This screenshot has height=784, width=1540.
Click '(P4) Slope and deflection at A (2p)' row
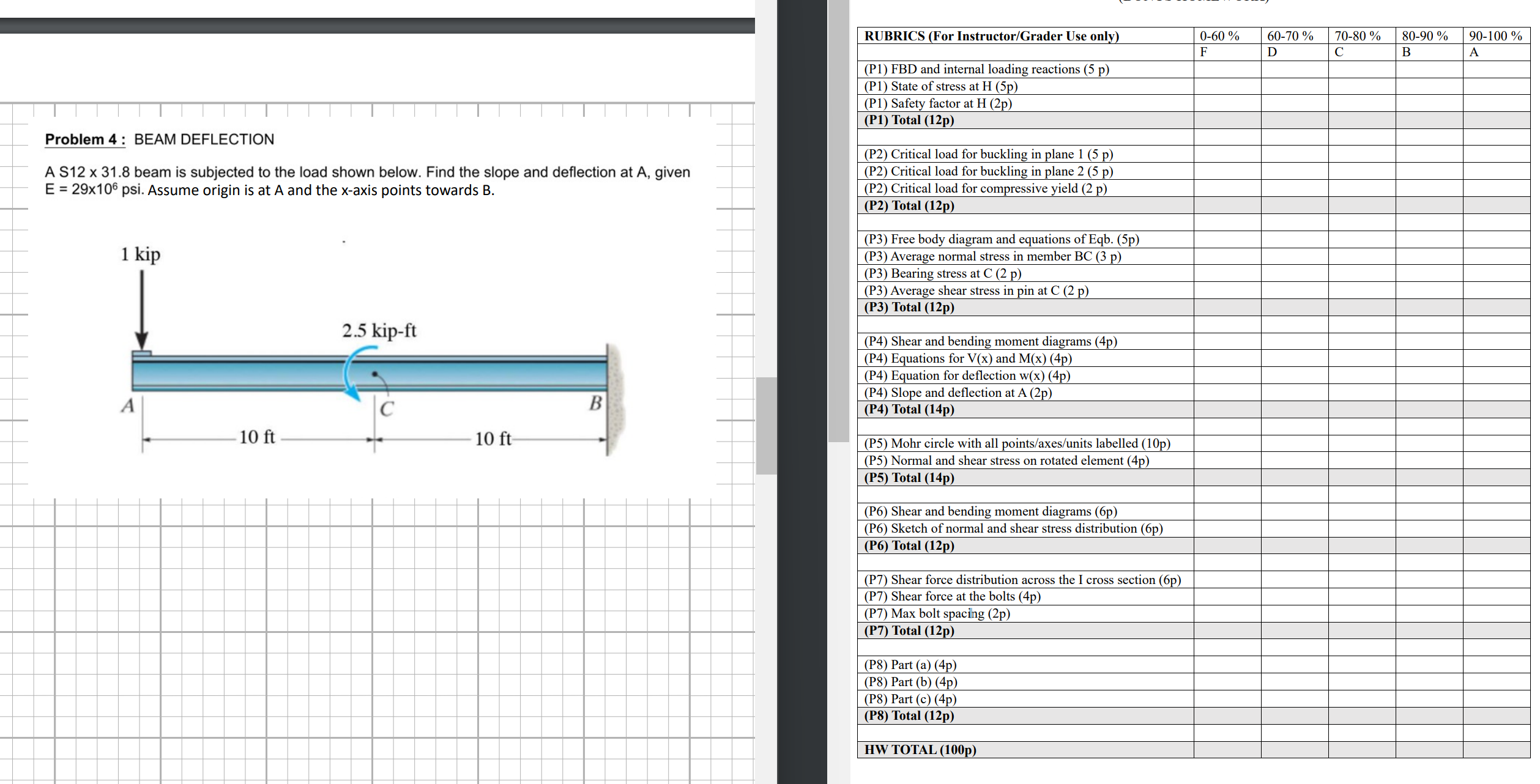[958, 393]
